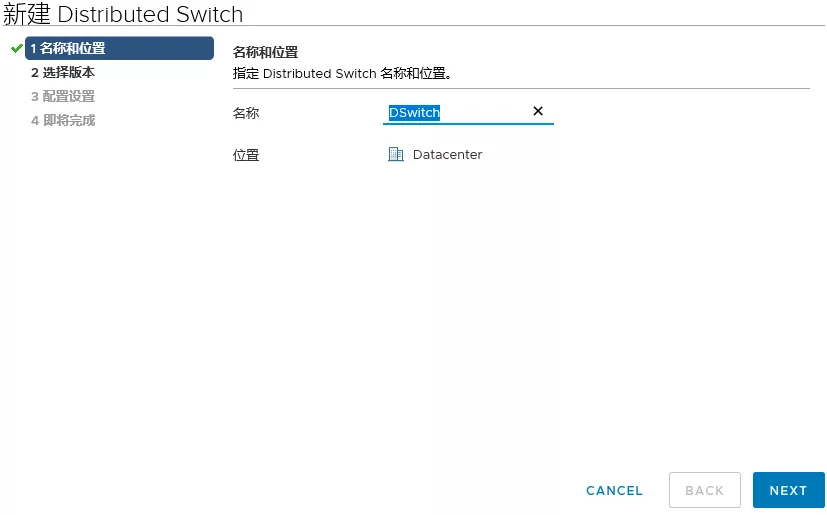Click the 位置 field label
Screen dimensions: 827x515
tap(245, 155)
